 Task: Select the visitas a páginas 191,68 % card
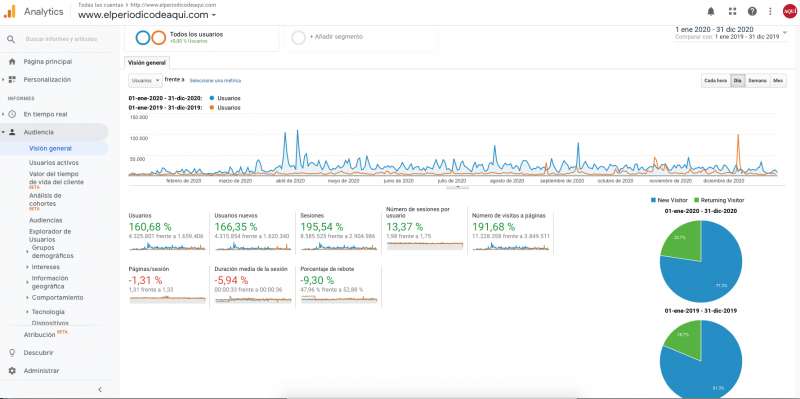(511, 232)
